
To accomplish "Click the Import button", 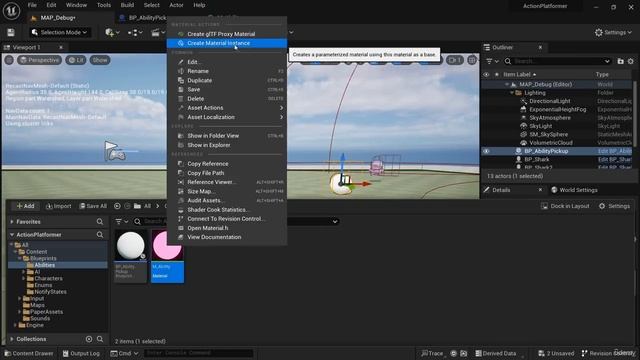I will 58,206.
